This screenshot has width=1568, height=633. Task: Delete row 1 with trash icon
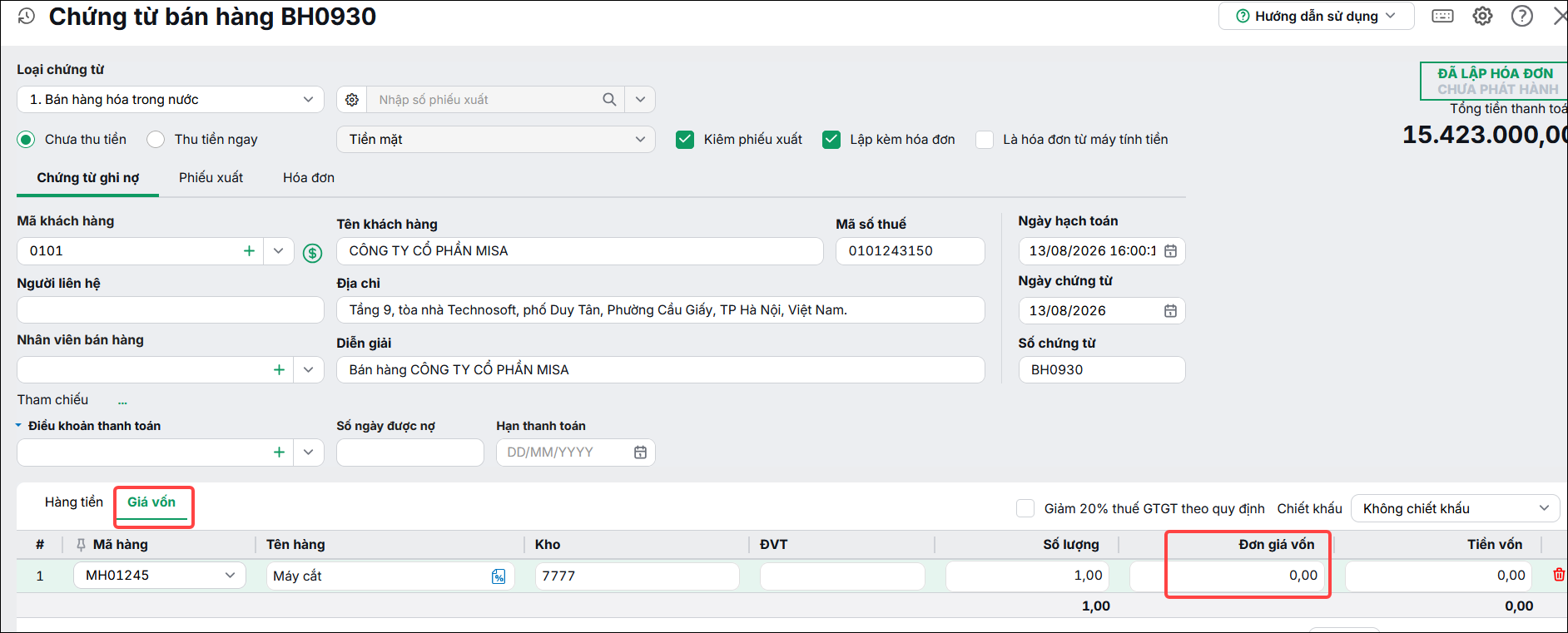(x=1559, y=575)
